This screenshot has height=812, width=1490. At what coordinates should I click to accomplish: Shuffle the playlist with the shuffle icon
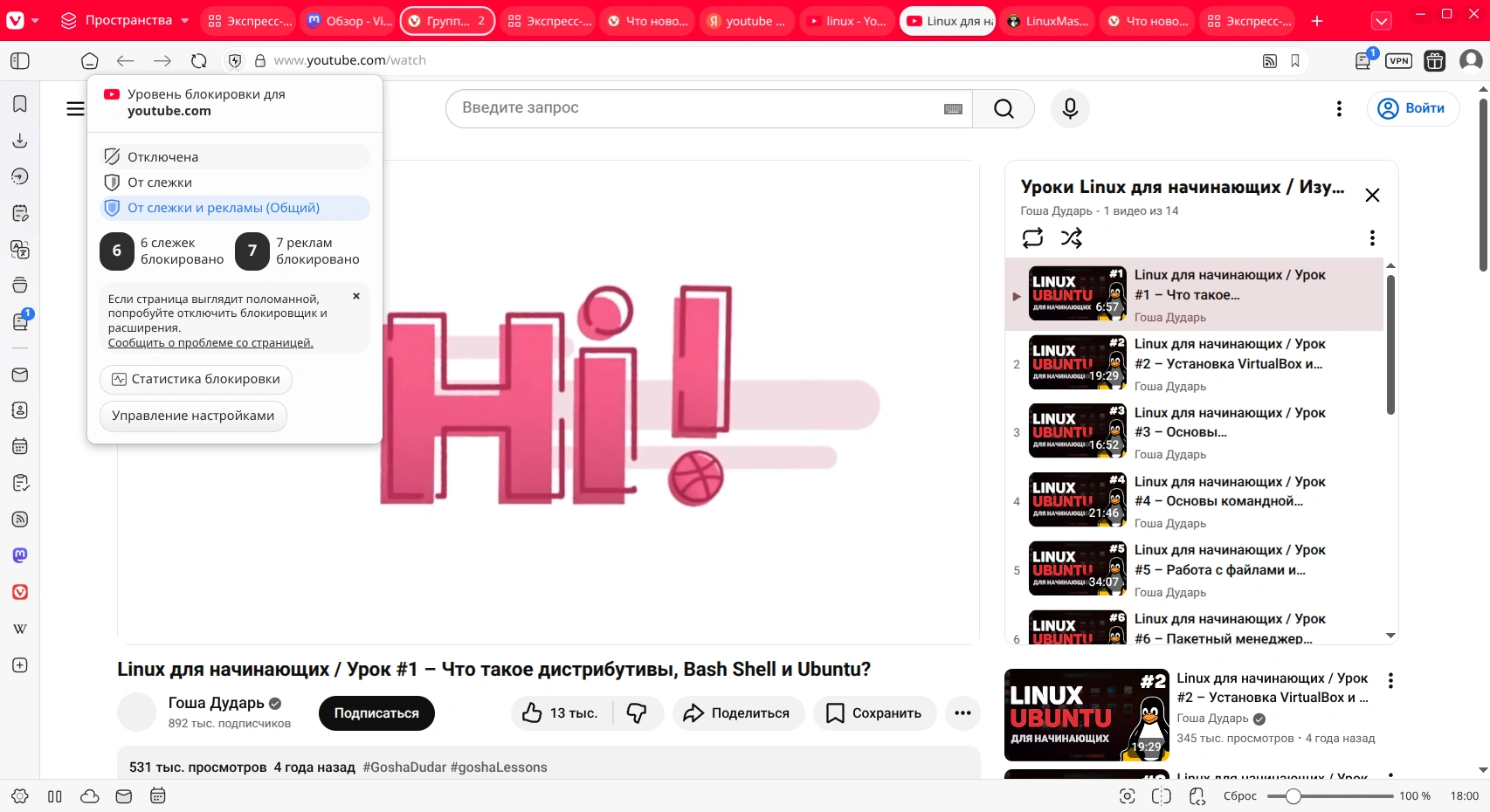click(x=1072, y=237)
